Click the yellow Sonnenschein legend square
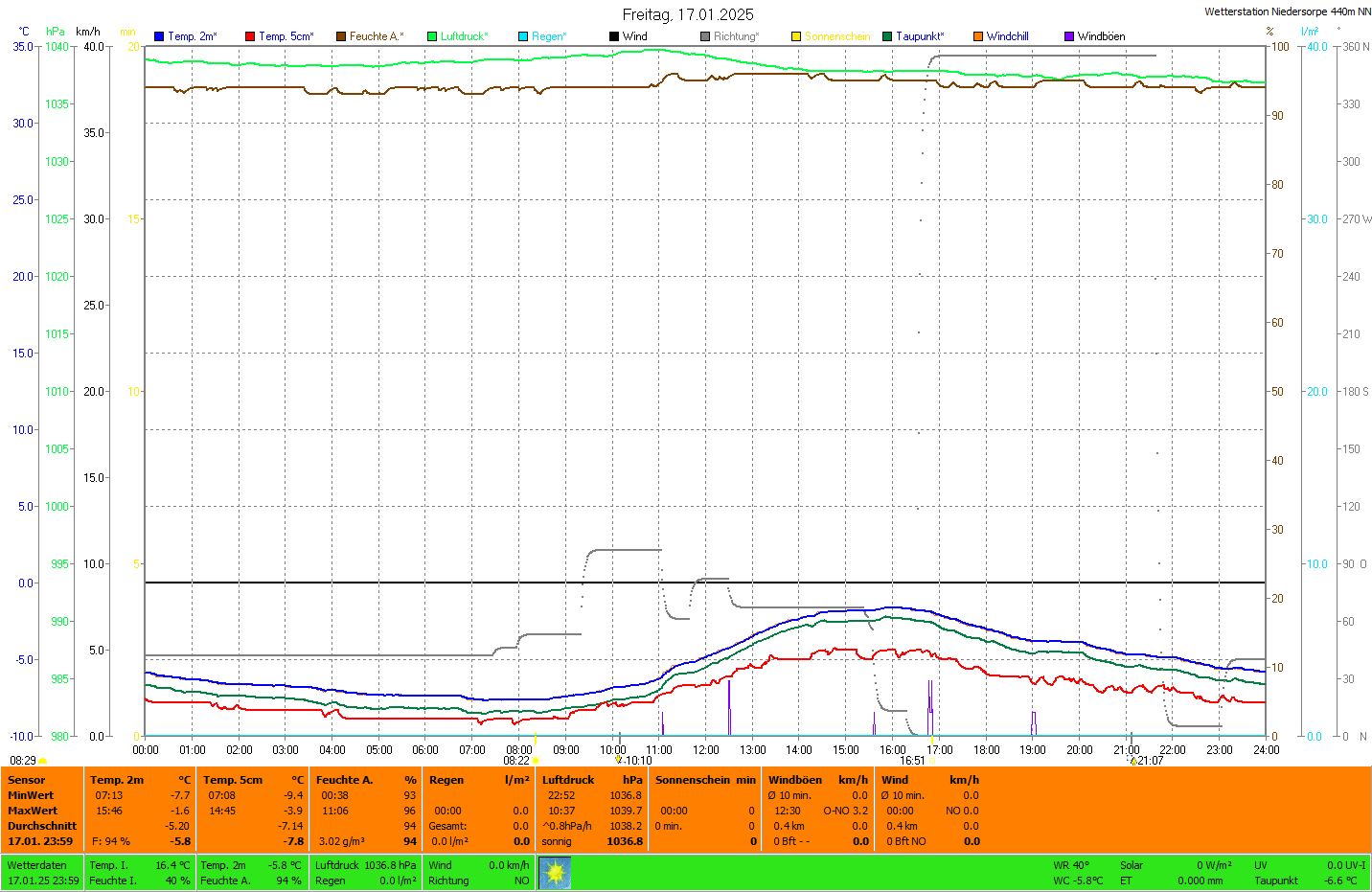Image resolution: width=1372 pixels, height=892 pixels. pos(796,36)
